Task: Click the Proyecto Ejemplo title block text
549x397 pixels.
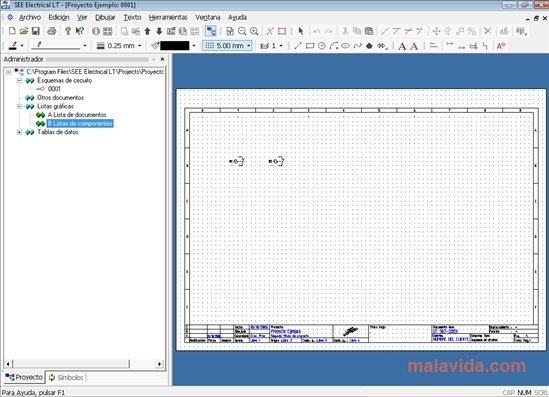Action: tap(286, 331)
